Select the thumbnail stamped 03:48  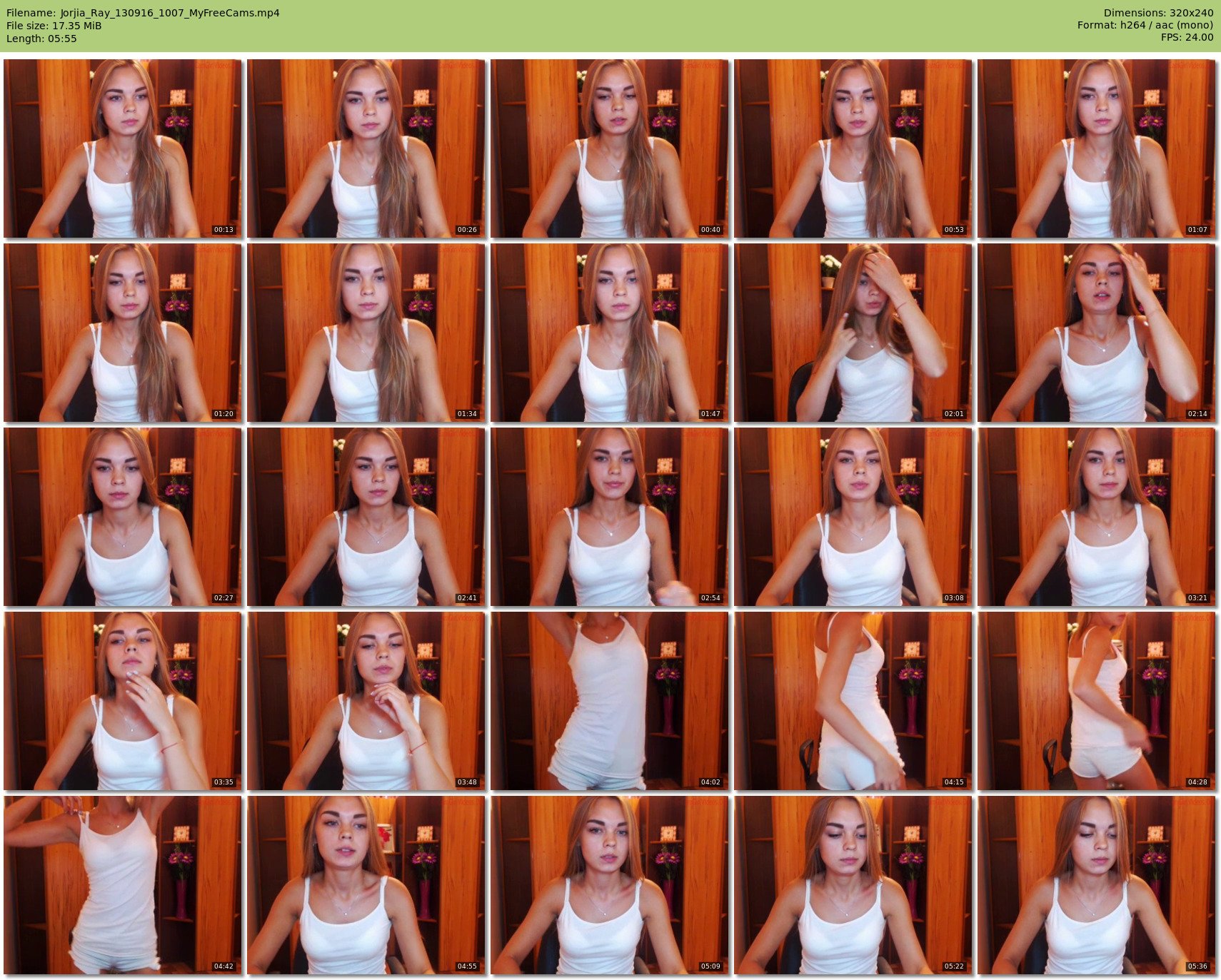click(366, 701)
